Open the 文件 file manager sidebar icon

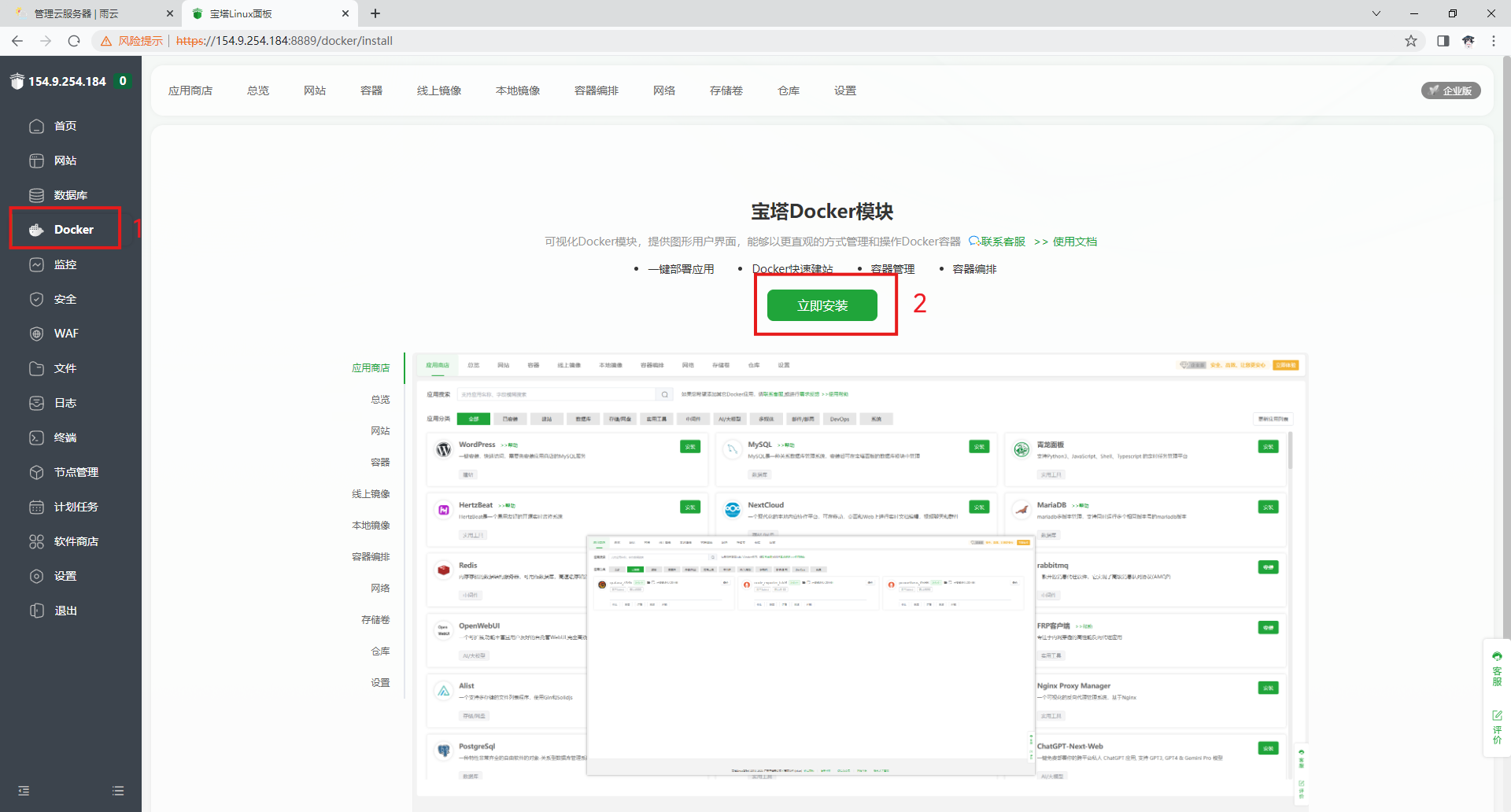(65, 367)
